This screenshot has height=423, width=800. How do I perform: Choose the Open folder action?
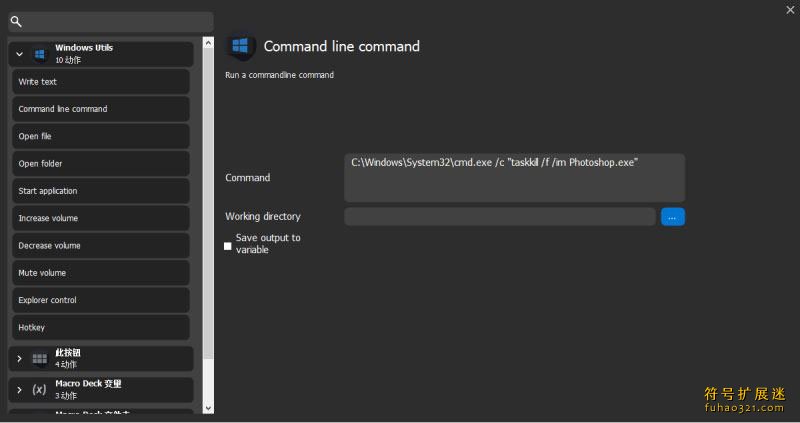click(x=101, y=163)
